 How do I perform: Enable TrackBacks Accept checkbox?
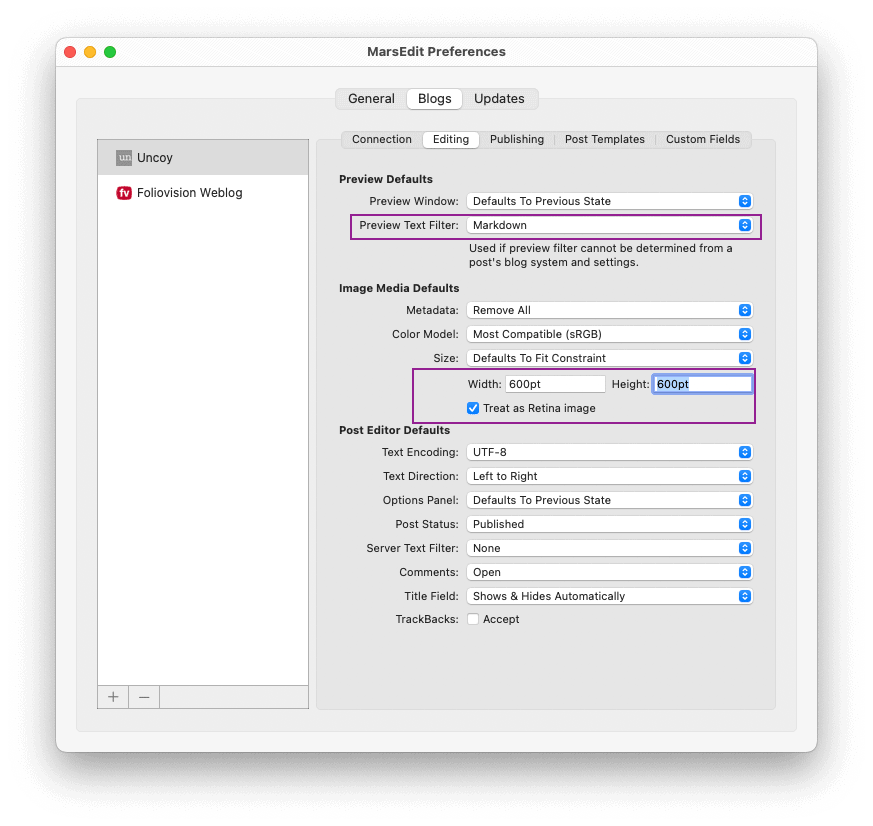tap(473, 619)
